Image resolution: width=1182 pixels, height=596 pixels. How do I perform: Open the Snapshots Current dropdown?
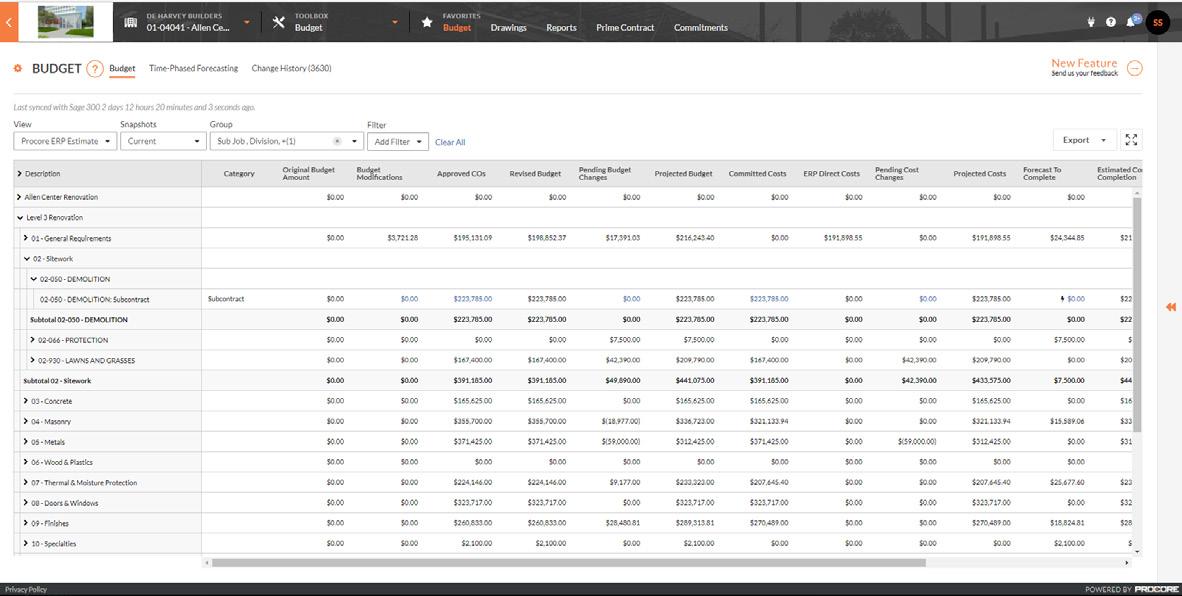163,141
